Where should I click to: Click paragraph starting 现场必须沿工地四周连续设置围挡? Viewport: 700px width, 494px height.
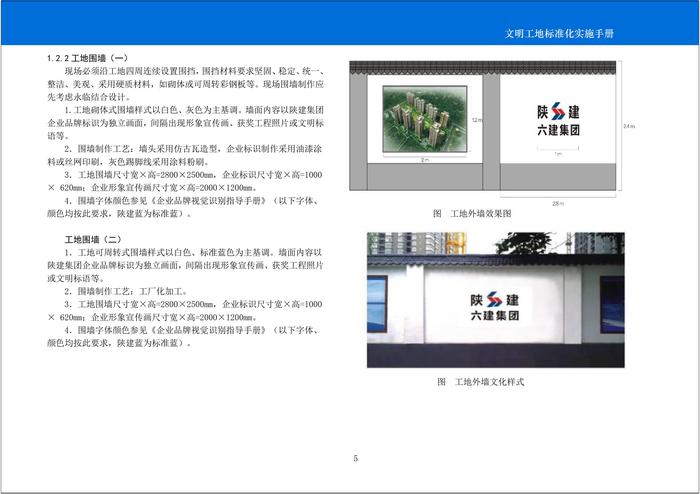pyautogui.click(x=186, y=84)
